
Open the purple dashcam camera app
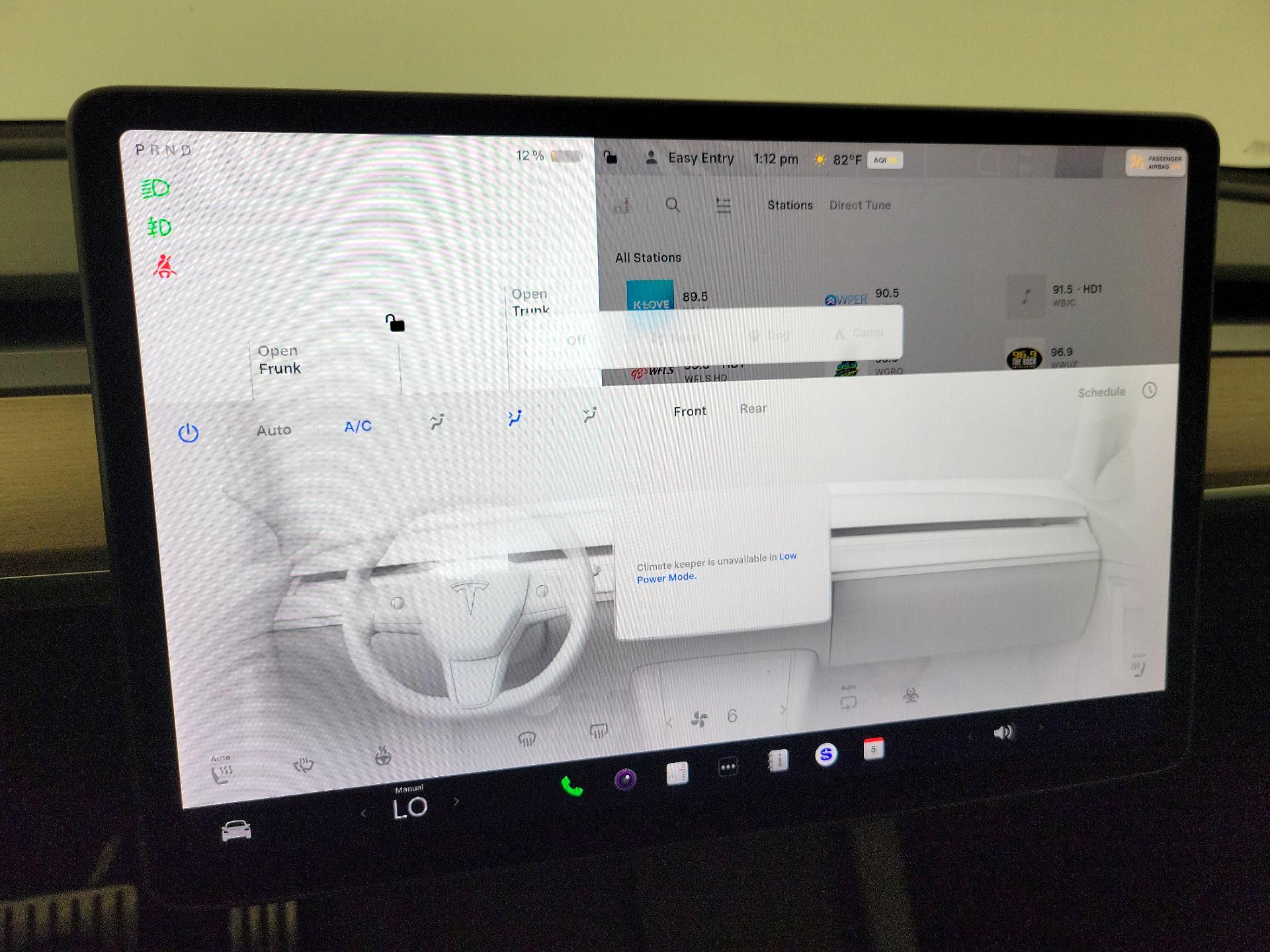(x=625, y=779)
